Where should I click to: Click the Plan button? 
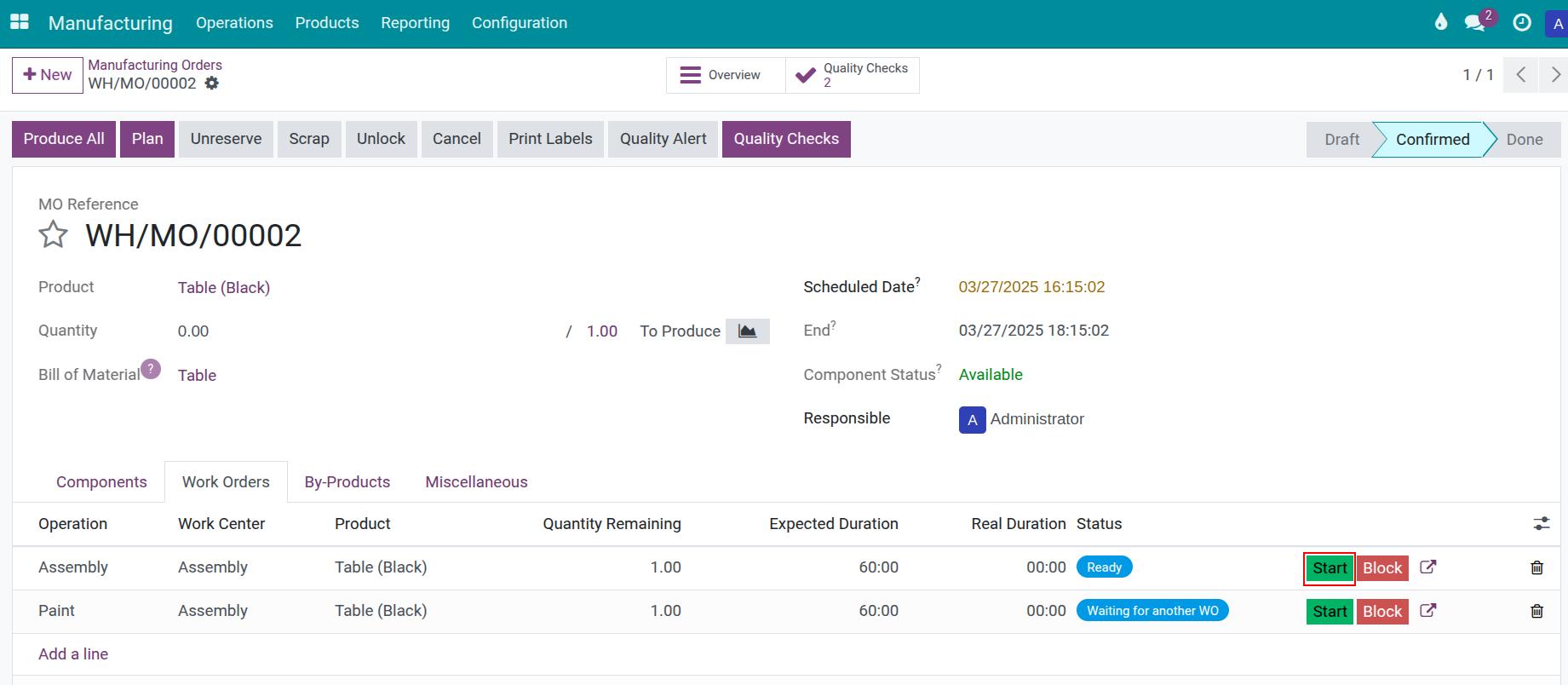[147, 139]
